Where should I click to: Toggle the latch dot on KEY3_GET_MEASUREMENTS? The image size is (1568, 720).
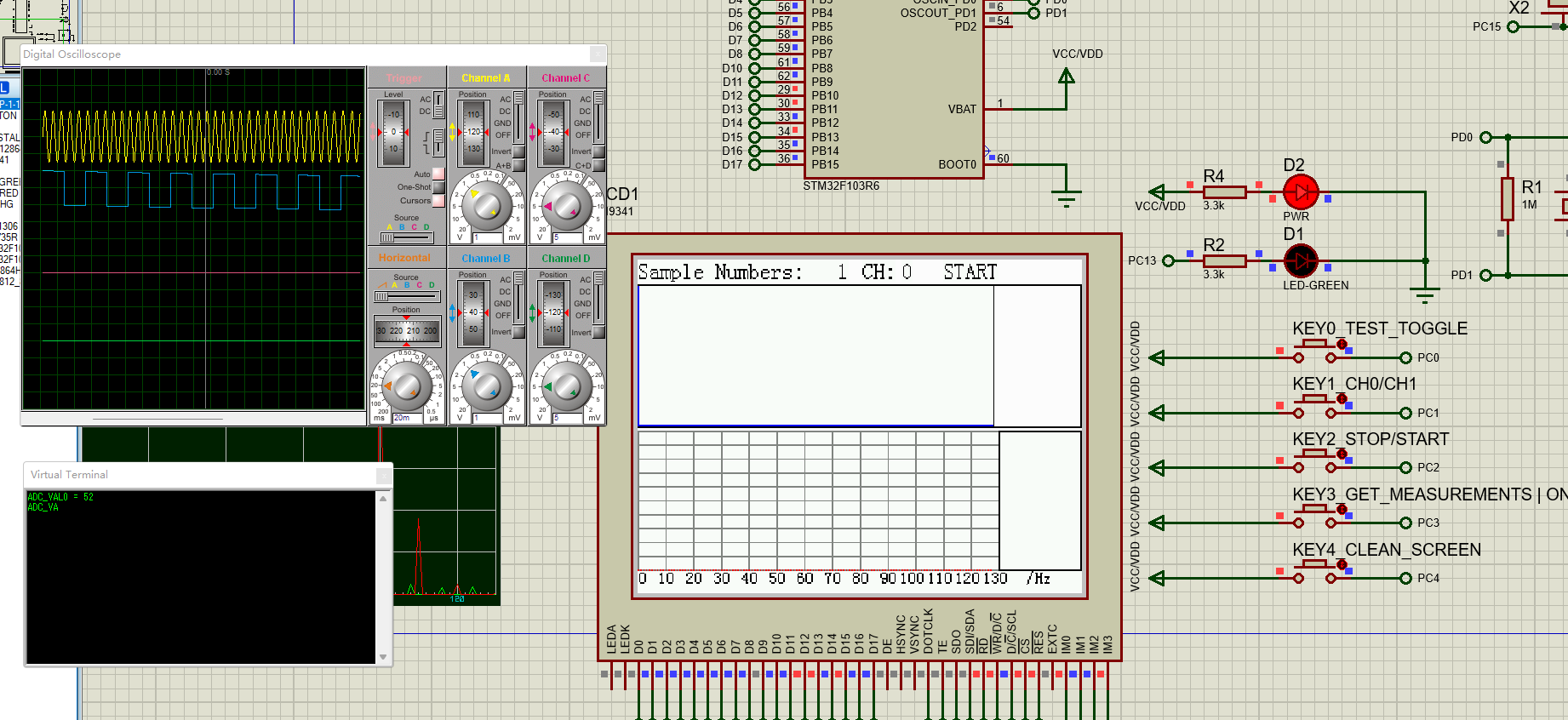point(1342,509)
